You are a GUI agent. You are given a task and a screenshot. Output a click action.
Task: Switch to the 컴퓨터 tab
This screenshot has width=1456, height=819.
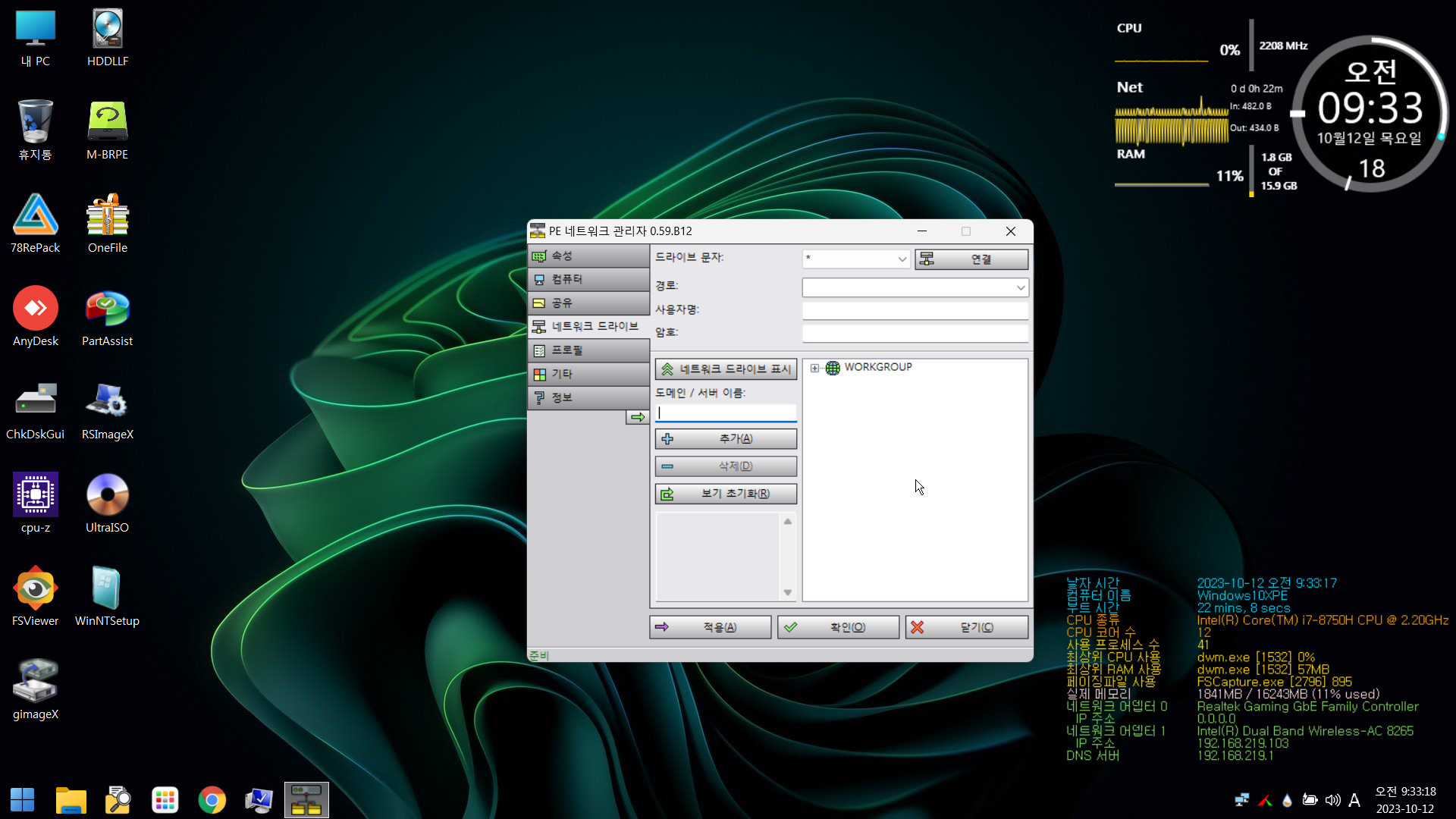(x=588, y=280)
